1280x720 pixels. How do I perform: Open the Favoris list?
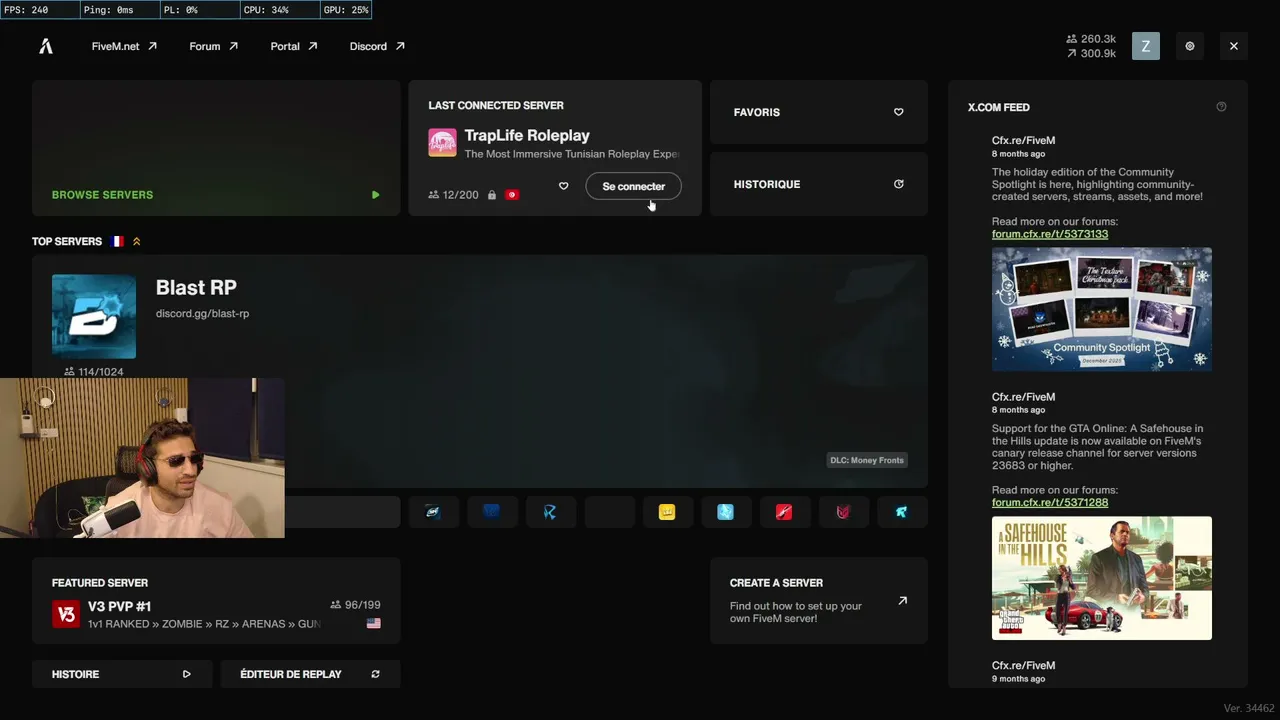tap(819, 112)
